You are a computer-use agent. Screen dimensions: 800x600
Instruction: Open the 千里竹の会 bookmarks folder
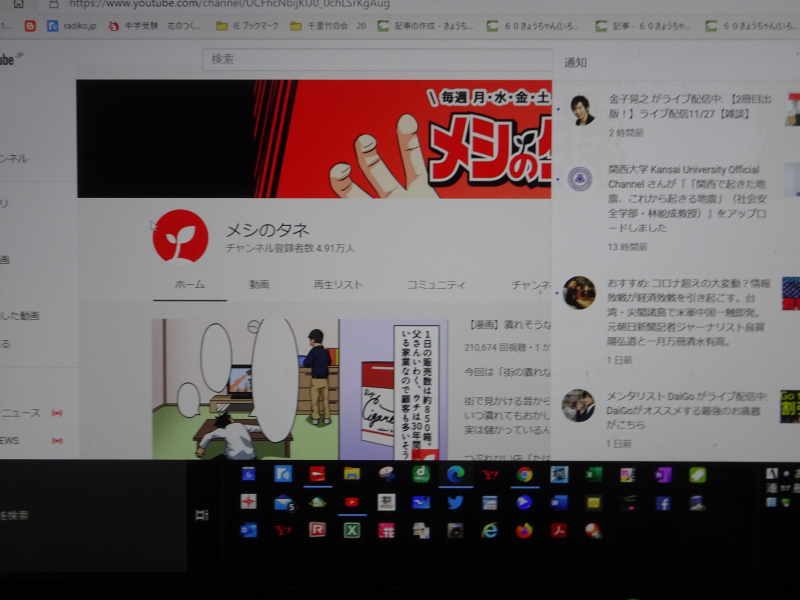coord(328,26)
